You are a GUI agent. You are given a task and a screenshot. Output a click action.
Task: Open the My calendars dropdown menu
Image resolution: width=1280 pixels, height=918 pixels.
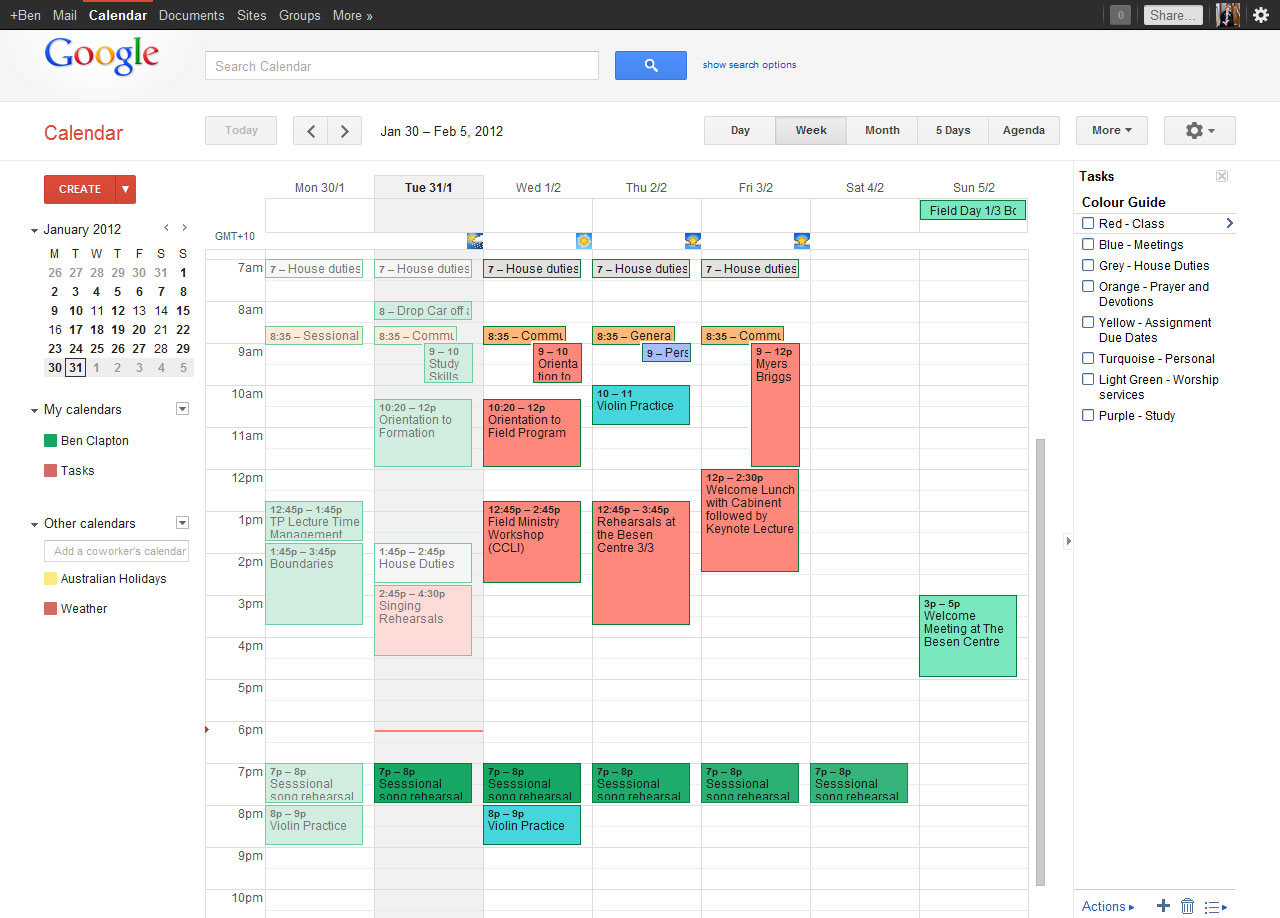[182, 409]
